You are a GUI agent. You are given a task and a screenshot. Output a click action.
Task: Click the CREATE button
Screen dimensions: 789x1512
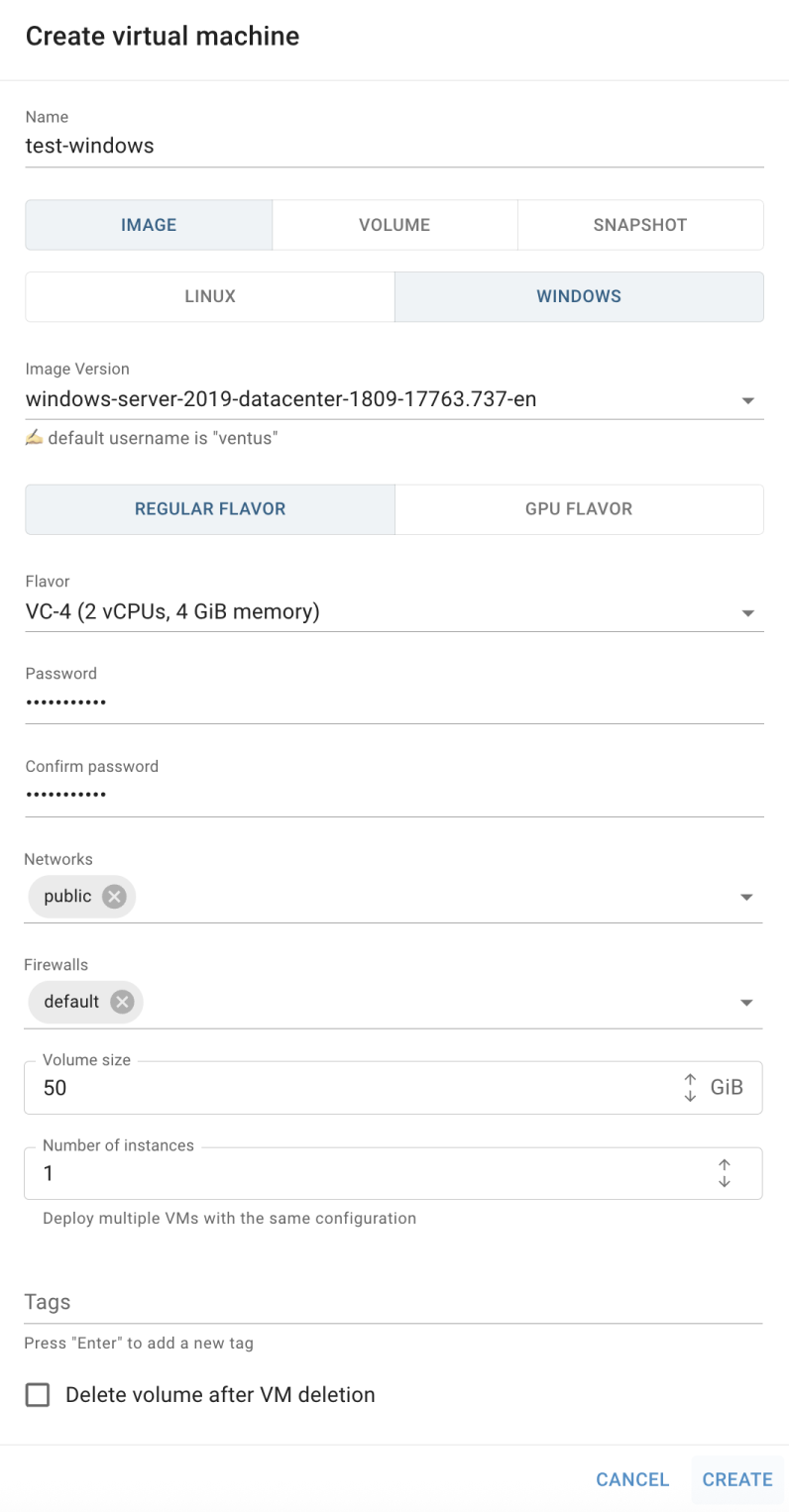coord(737,1479)
